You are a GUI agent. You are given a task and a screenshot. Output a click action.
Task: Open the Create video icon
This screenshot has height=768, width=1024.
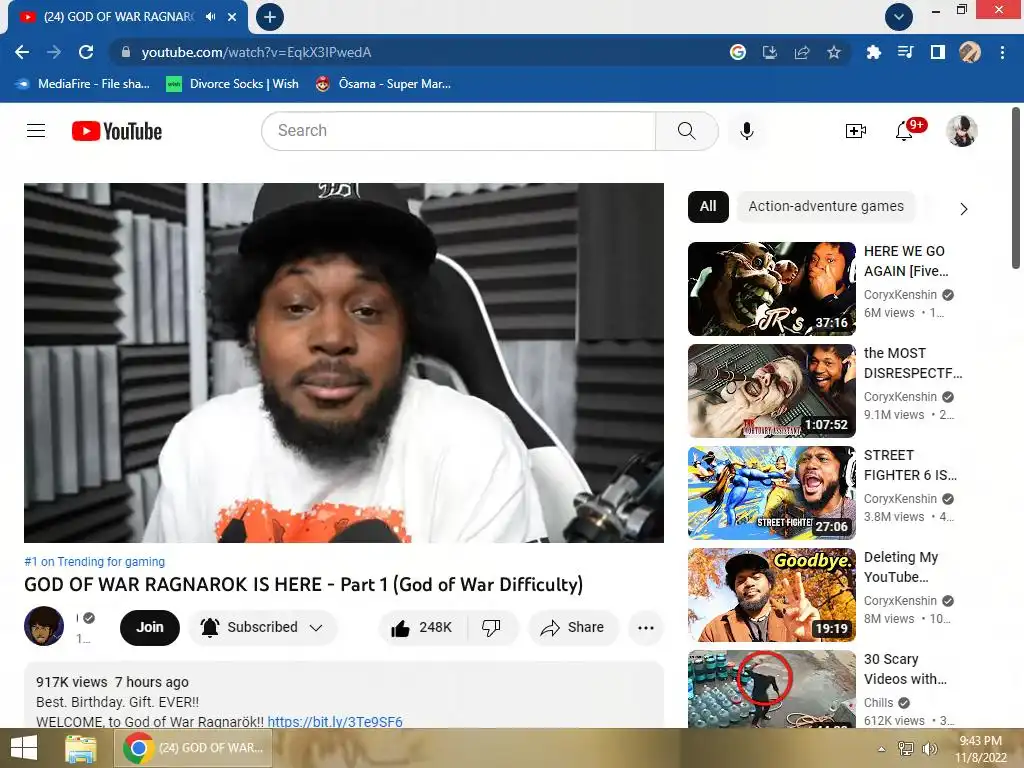pos(856,131)
